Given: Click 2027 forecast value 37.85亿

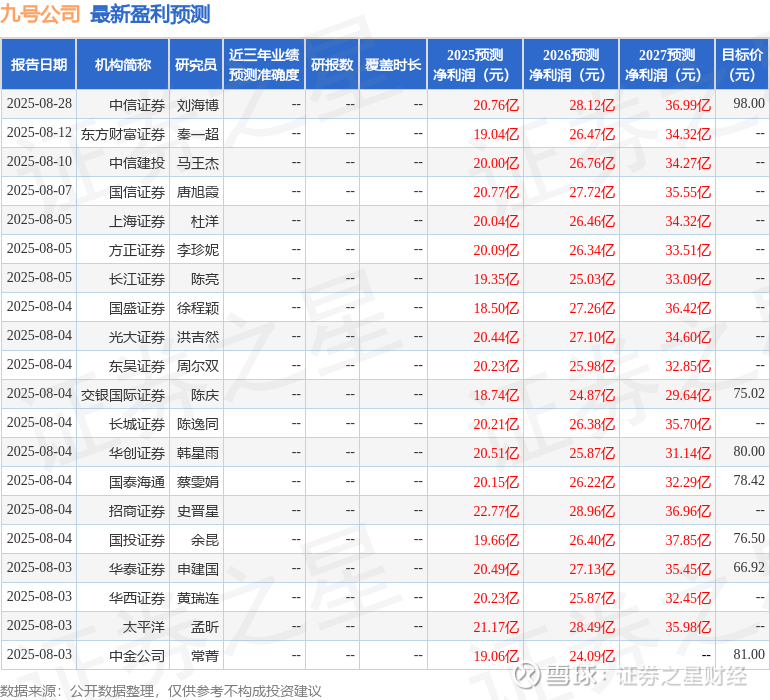Looking at the screenshot, I should click(x=688, y=540).
